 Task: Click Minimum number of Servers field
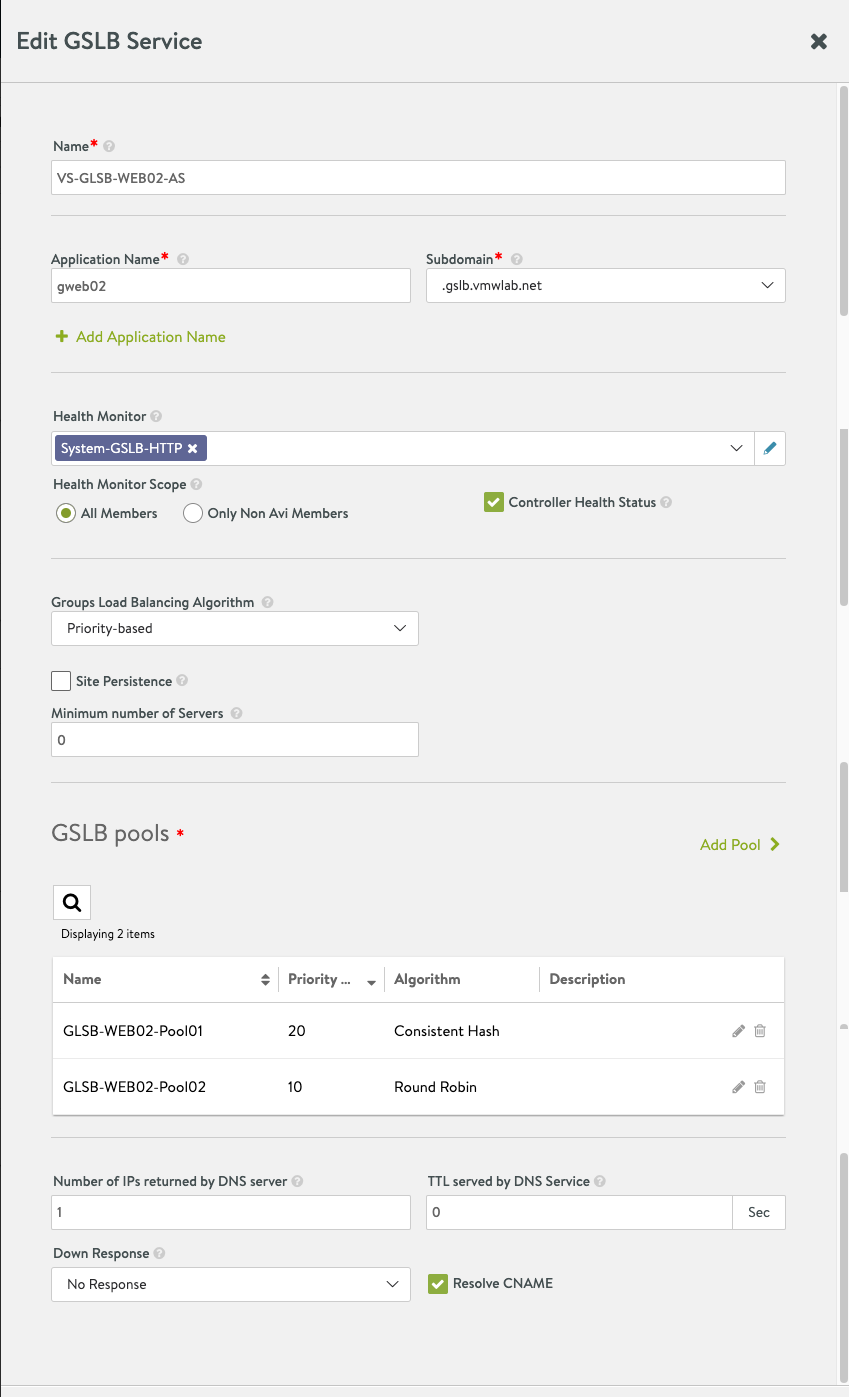[x=235, y=740]
